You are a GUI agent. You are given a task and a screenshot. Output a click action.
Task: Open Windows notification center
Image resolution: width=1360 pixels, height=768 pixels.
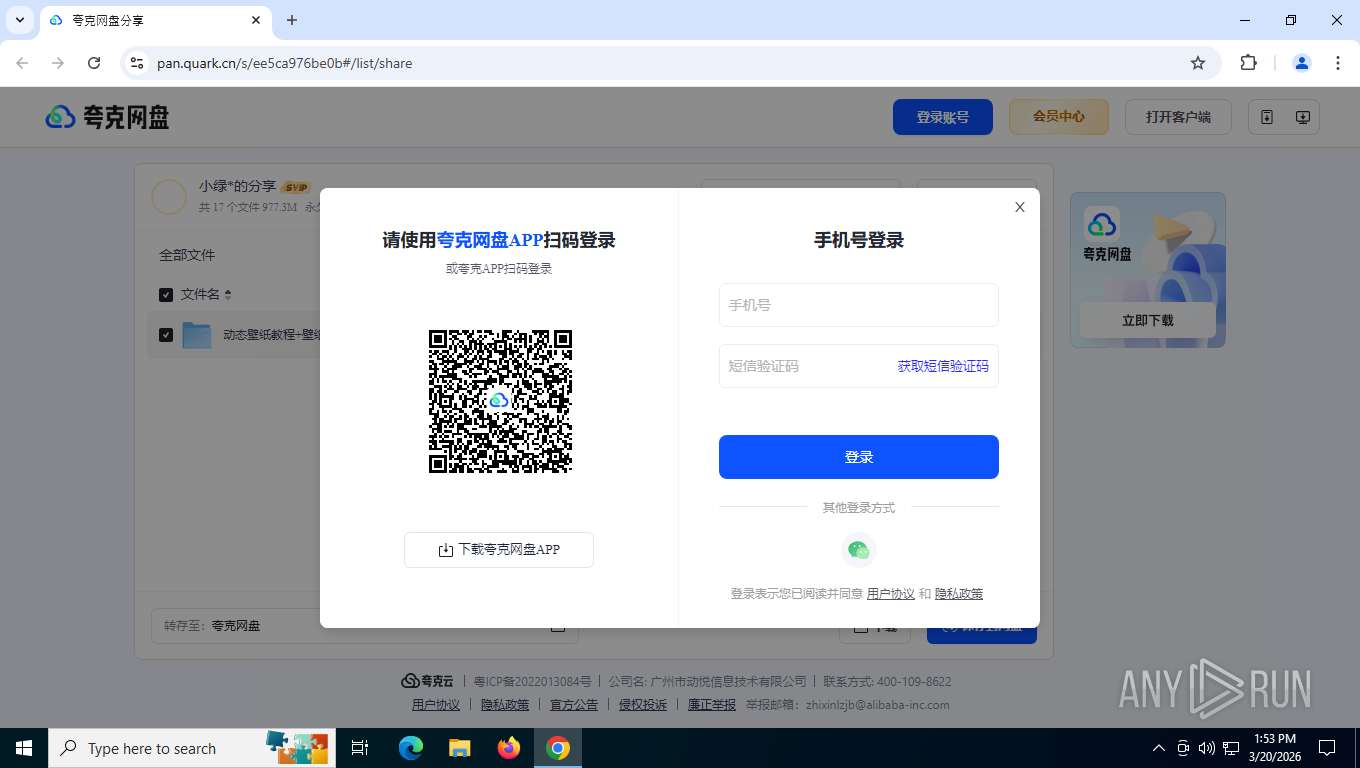coord(1327,748)
